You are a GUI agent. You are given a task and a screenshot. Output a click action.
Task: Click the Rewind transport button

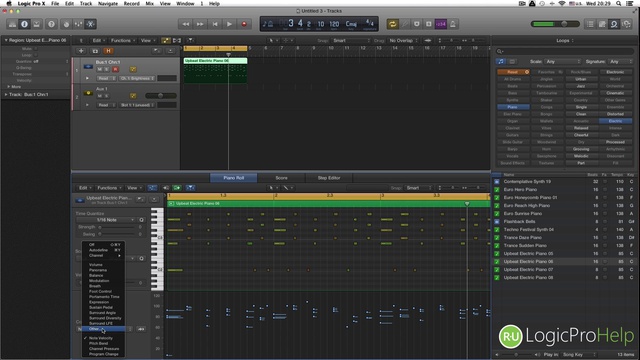186,24
